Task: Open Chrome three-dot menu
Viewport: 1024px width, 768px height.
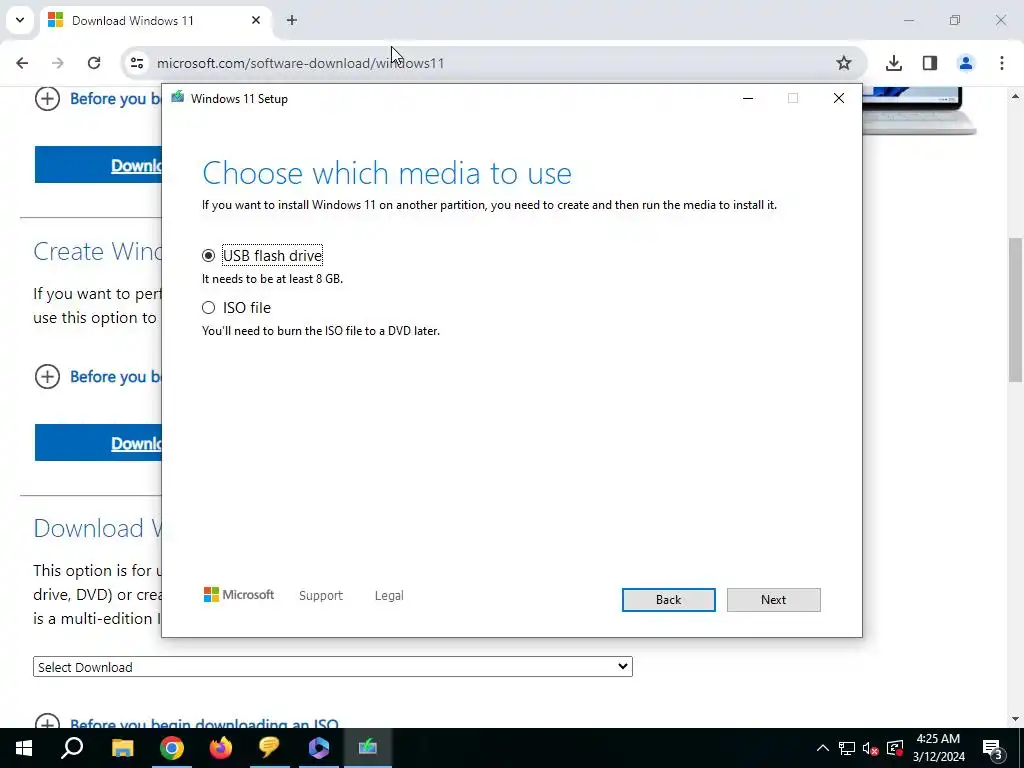Action: click(1001, 63)
